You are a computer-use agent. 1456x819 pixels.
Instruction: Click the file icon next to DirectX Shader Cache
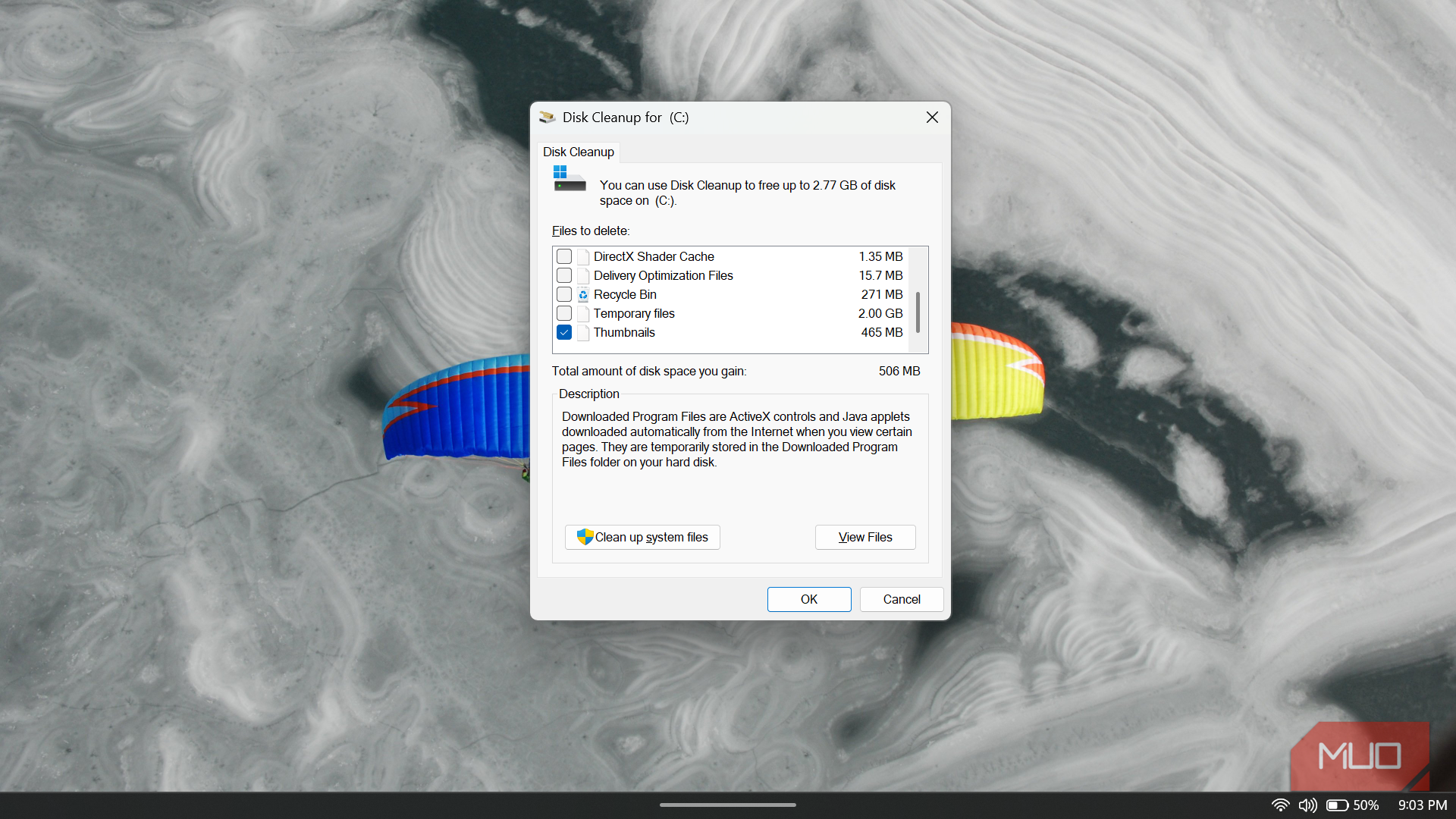pos(583,257)
